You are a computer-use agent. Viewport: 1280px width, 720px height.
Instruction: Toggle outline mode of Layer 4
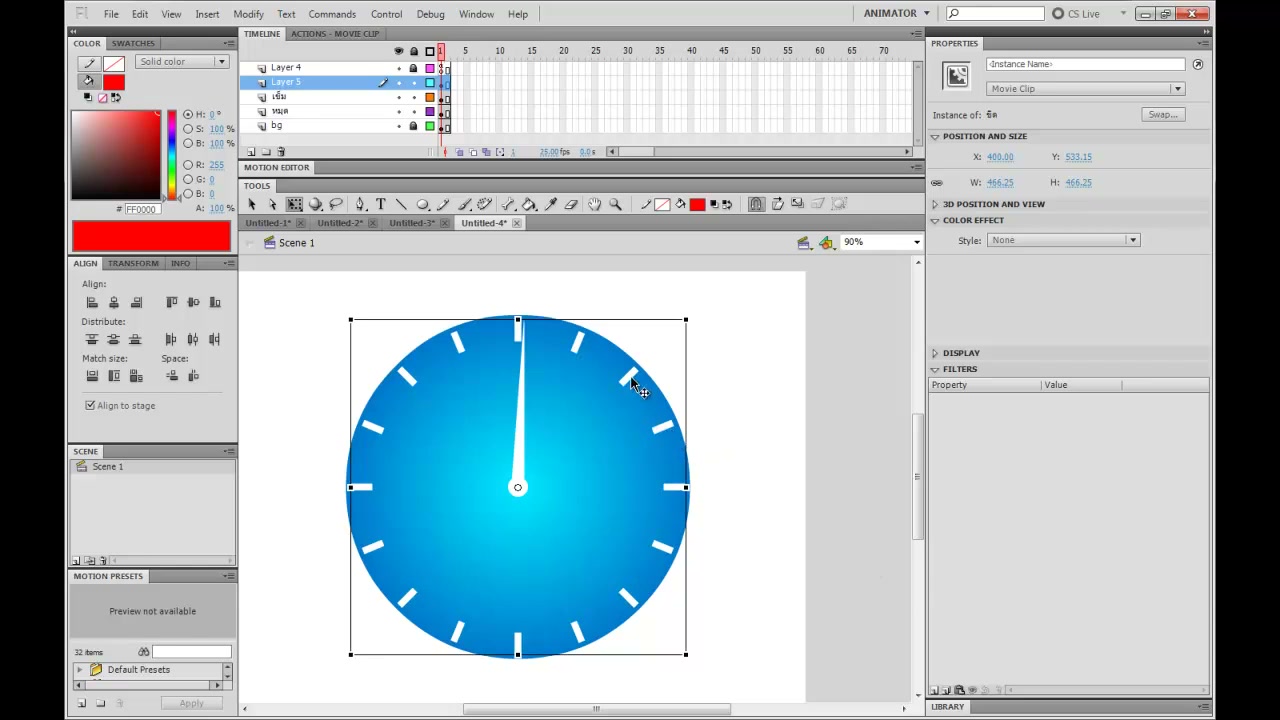[430, 68]
